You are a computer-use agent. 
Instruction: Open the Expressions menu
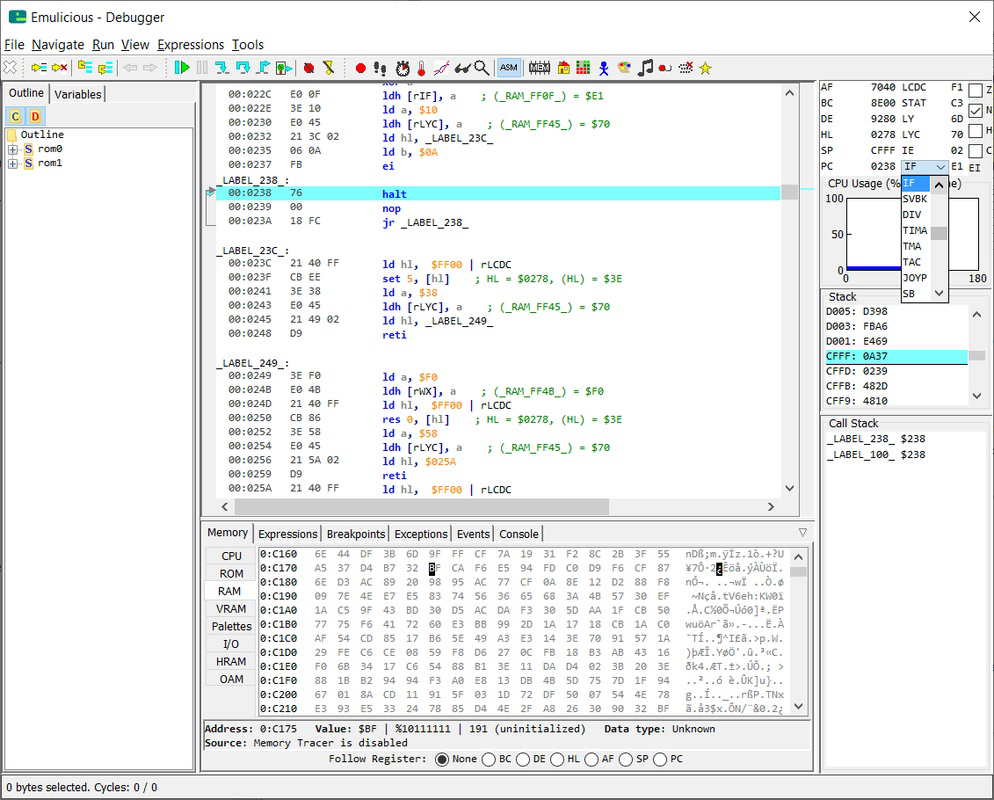coord(190,44)
